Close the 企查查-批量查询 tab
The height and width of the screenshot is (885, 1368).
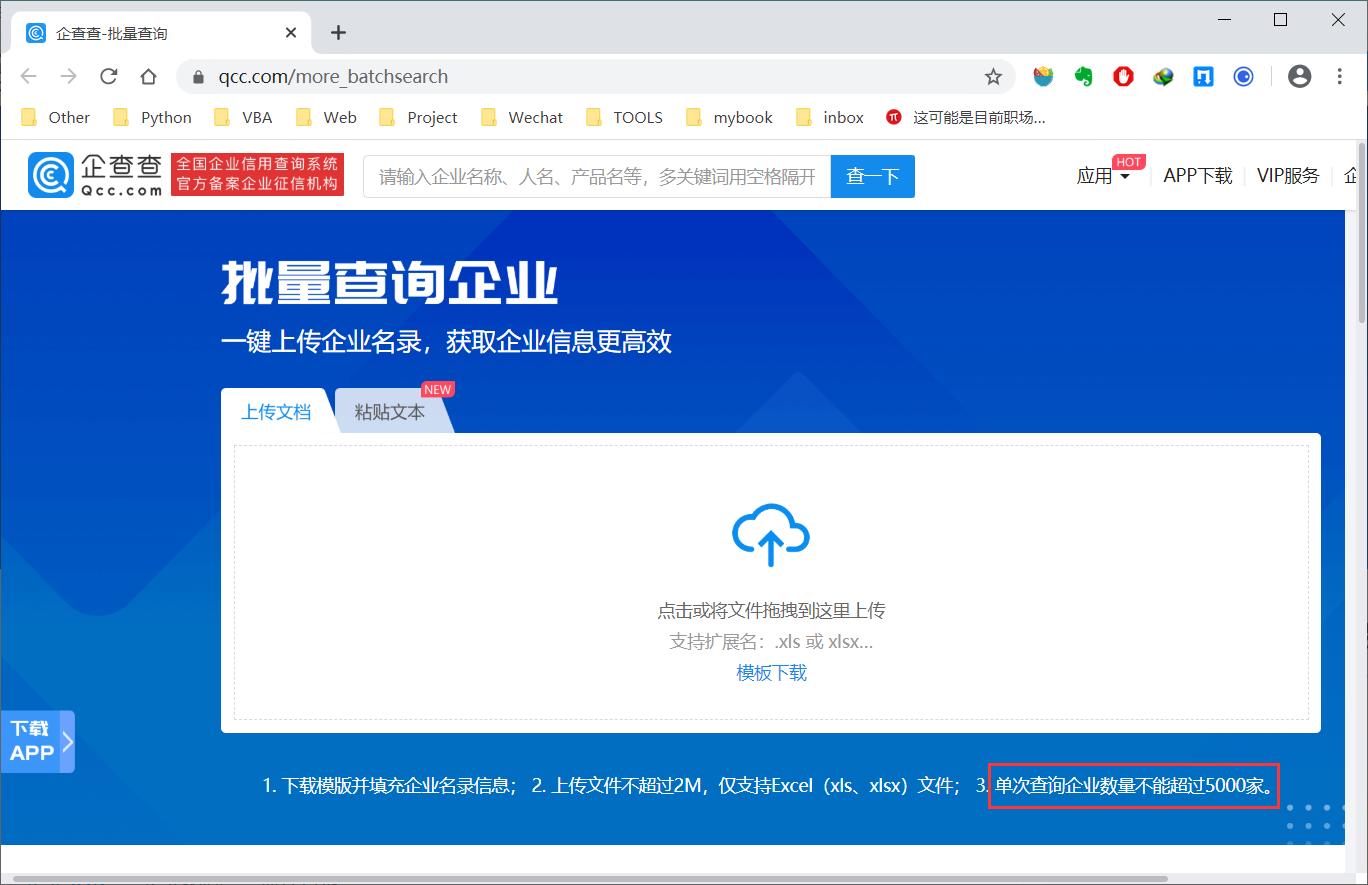click(291, 33)
